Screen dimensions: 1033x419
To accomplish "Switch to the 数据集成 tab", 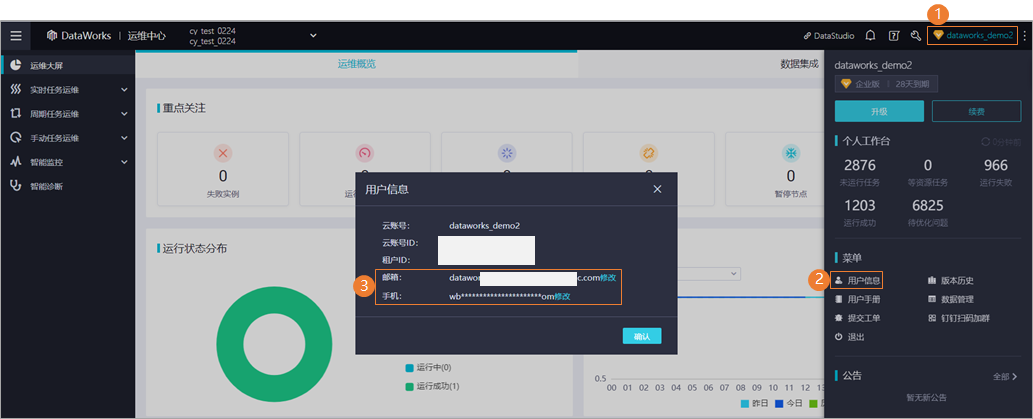I will [x=799, y=64].
